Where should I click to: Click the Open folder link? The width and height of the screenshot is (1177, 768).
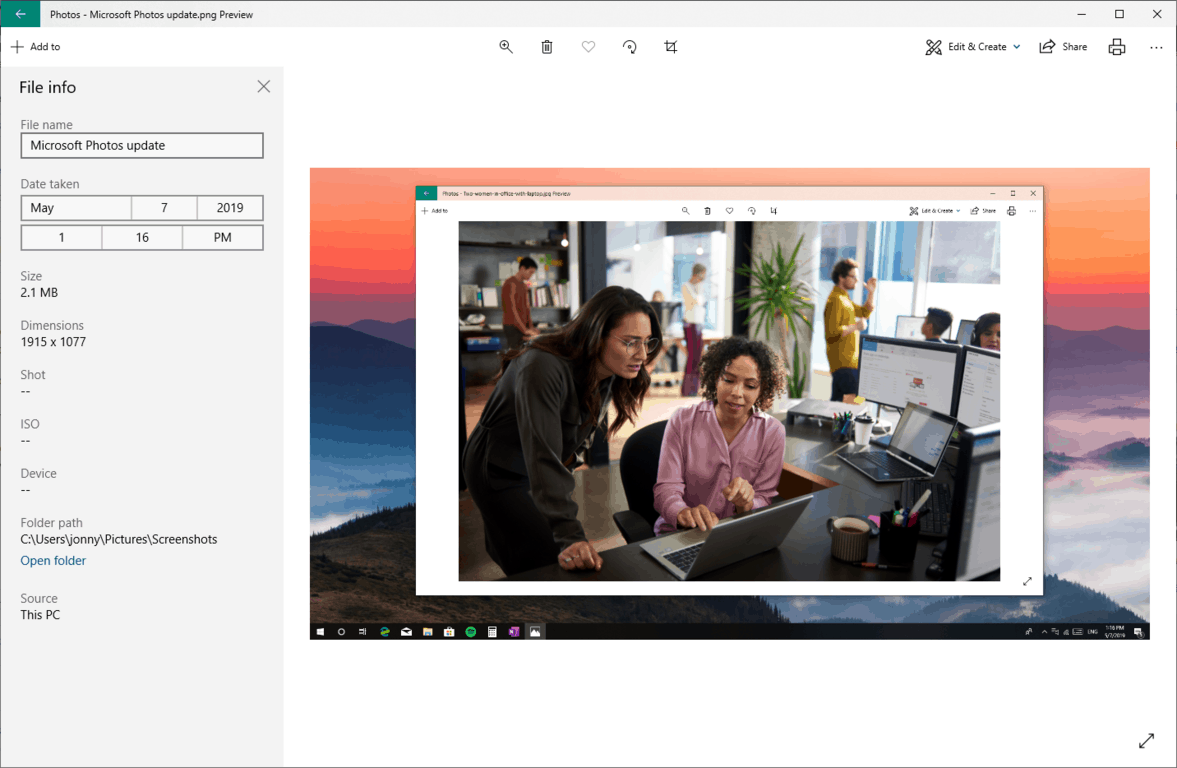[x=53, y=561]
